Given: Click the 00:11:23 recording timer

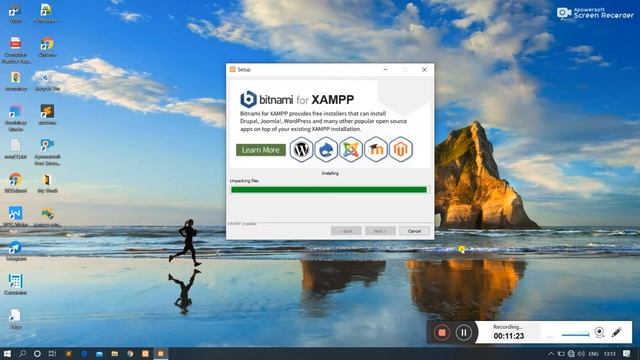Looking at the screenshot, I should coord(509,336).
